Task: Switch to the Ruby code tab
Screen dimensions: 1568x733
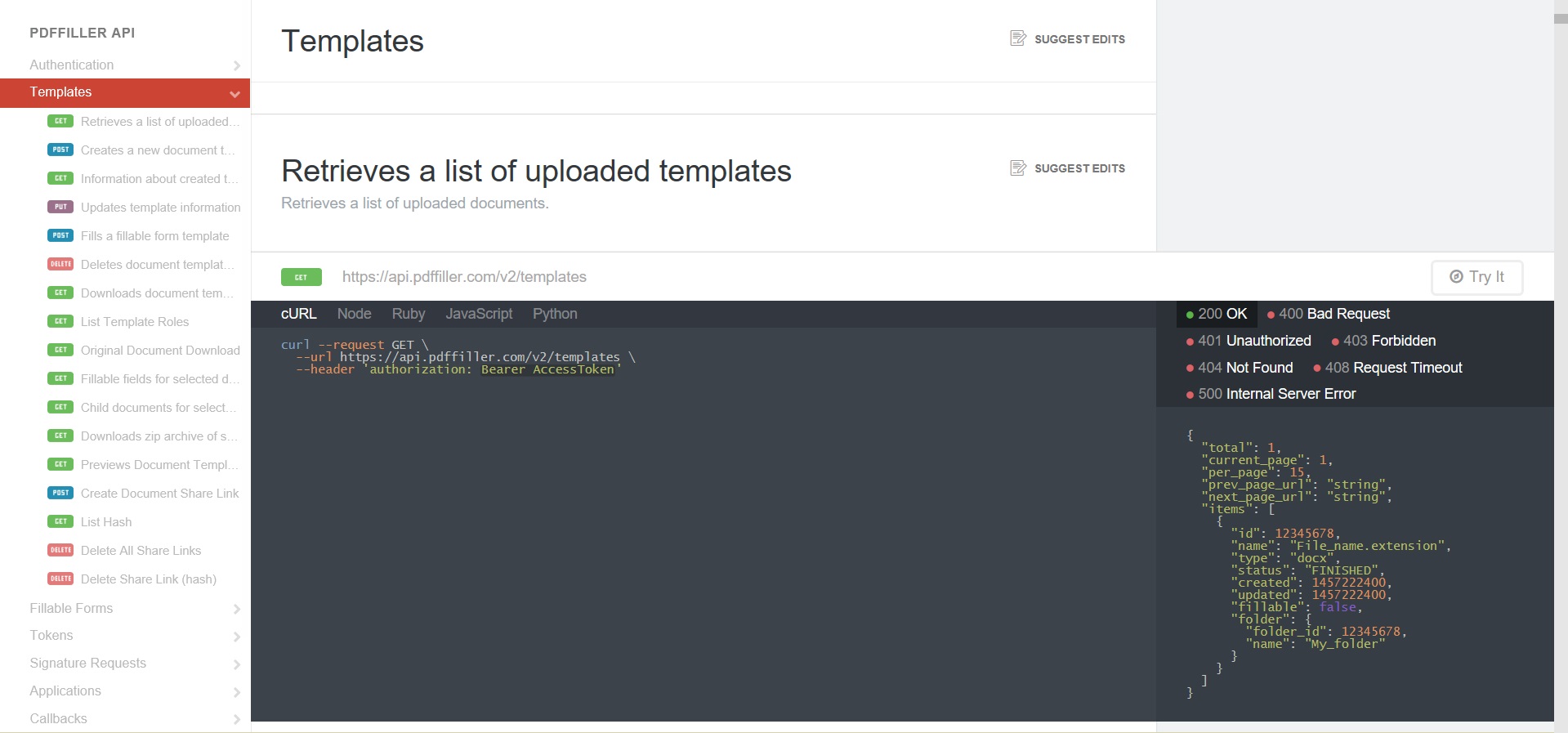Action: (409, 314)
